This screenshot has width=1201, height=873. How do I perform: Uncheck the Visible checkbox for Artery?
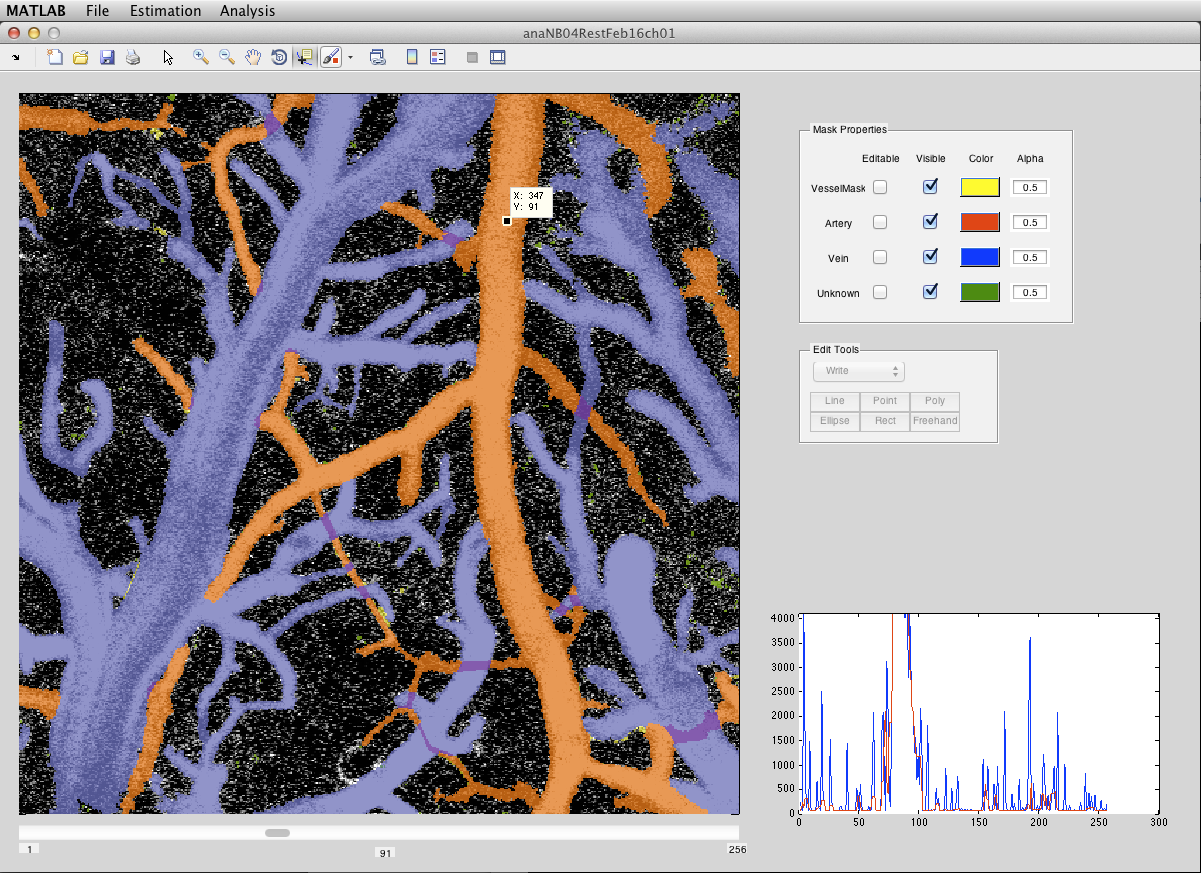click(930, 221)
